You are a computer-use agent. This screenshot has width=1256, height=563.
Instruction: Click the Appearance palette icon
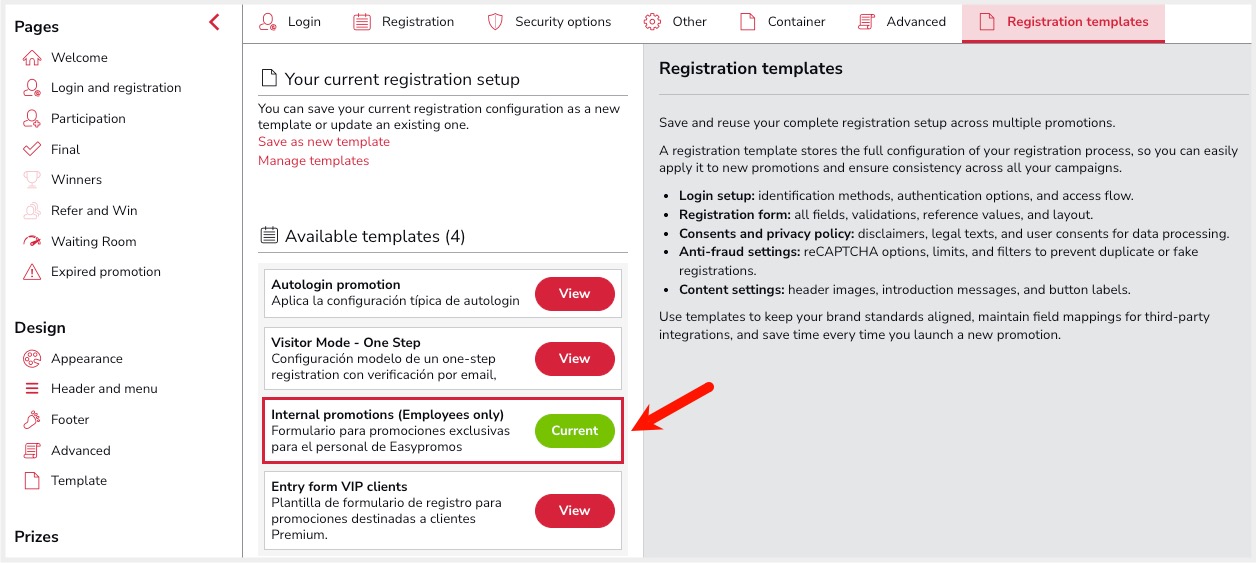click(x=32, y=359)
